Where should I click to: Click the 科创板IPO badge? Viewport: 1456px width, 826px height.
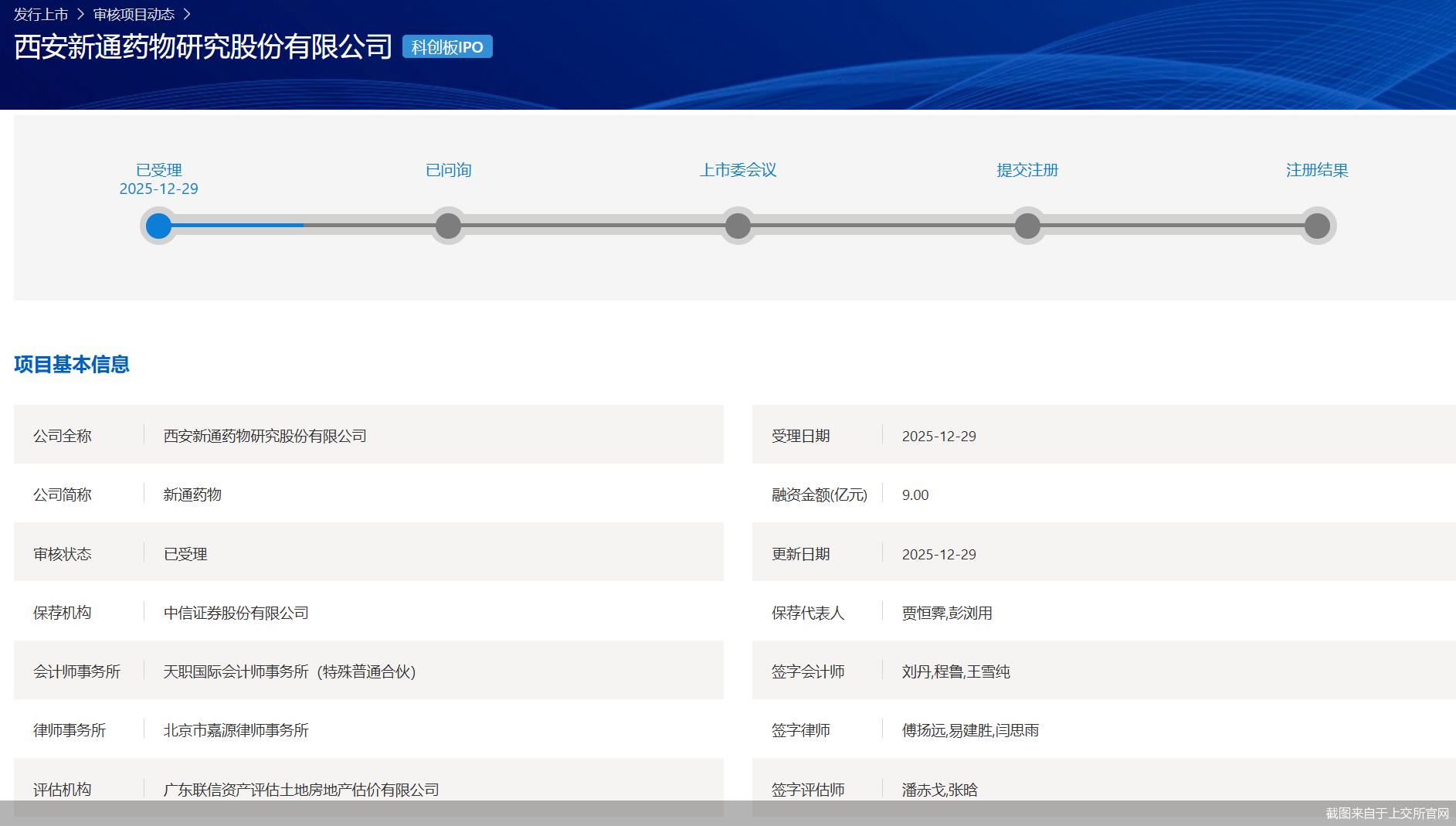446,46
